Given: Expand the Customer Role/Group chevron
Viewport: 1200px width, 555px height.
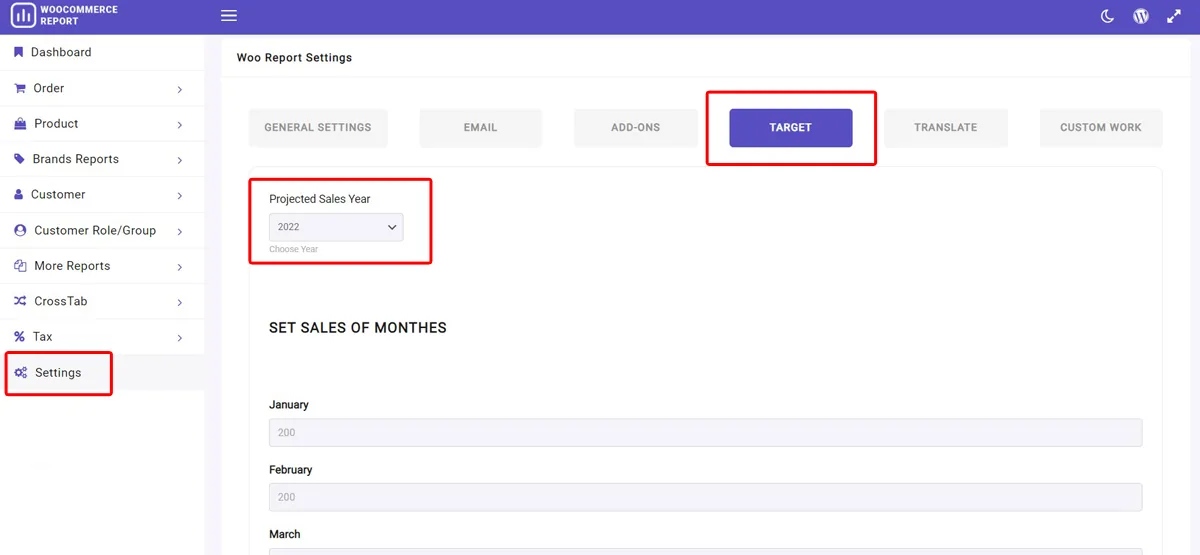Looking at the screenshot, I should [x=180, y=231].
